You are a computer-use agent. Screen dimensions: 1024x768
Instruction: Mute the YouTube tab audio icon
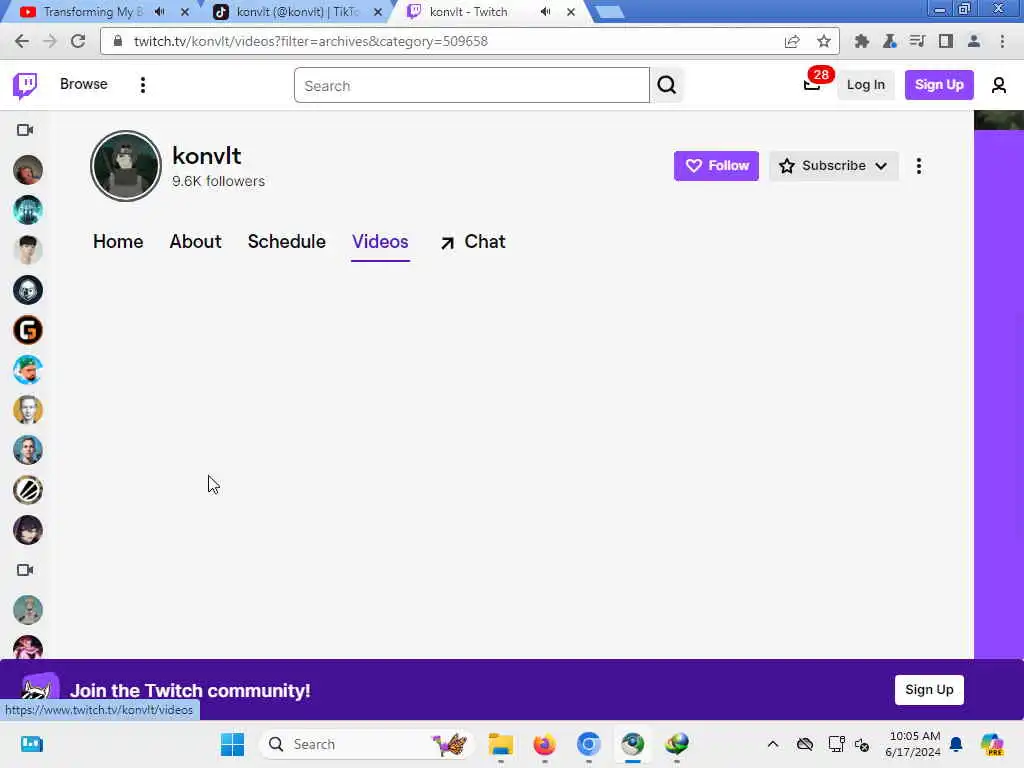[159, 12]
